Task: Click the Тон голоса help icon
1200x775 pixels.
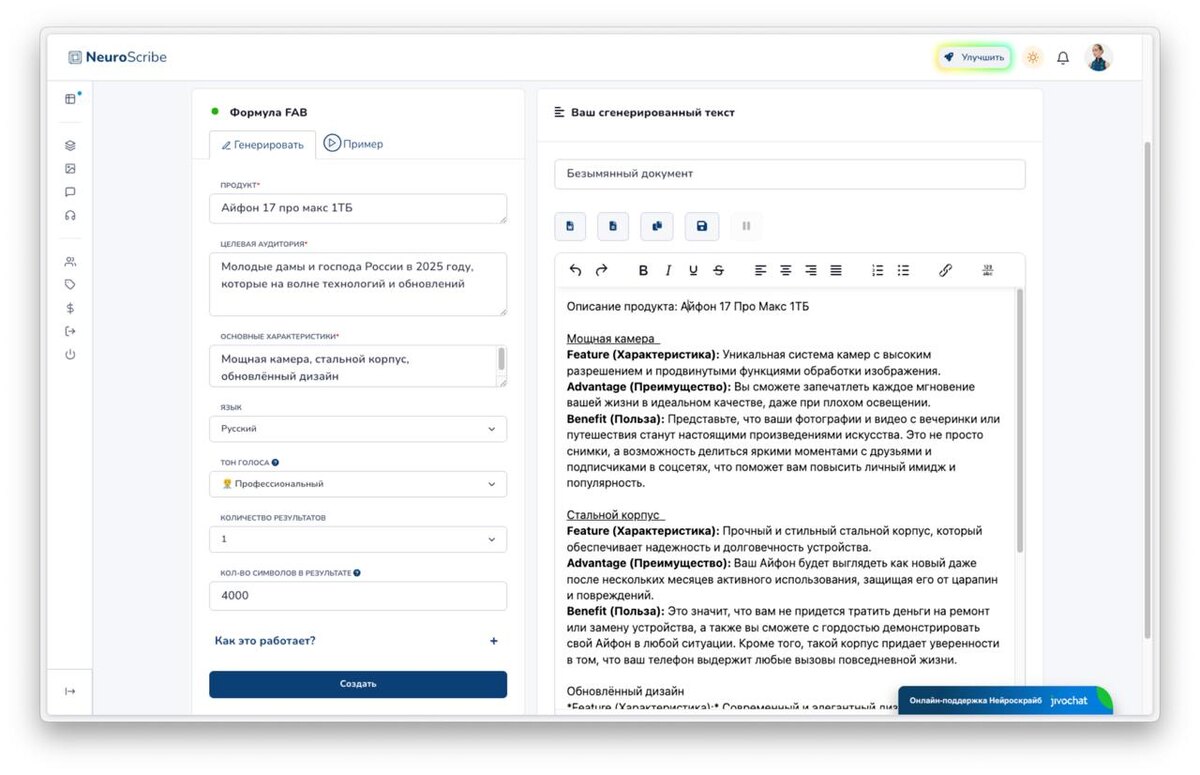Action: pos(275,463)
